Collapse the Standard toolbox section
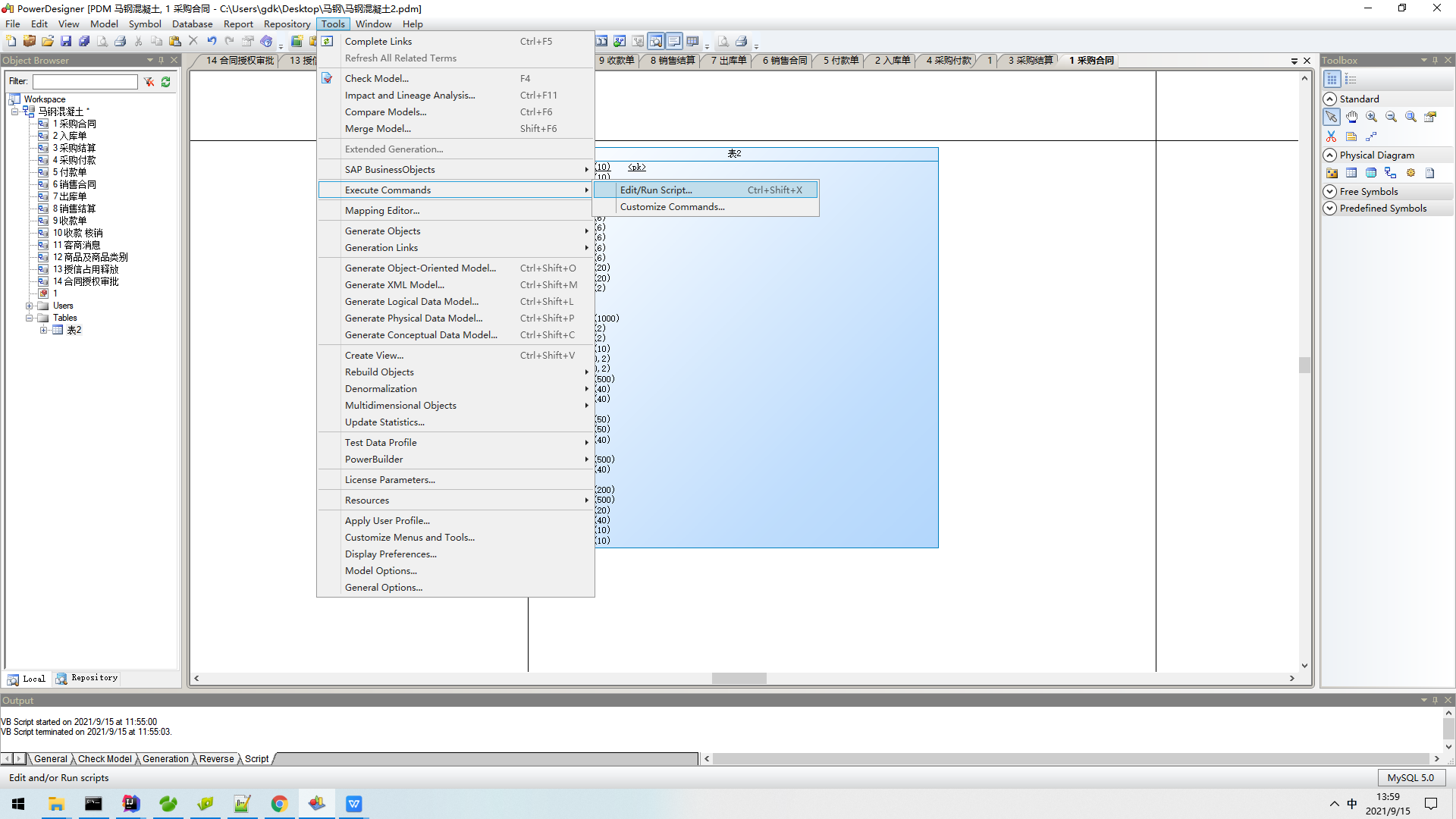1456x819 pixels. point(1330,99)
